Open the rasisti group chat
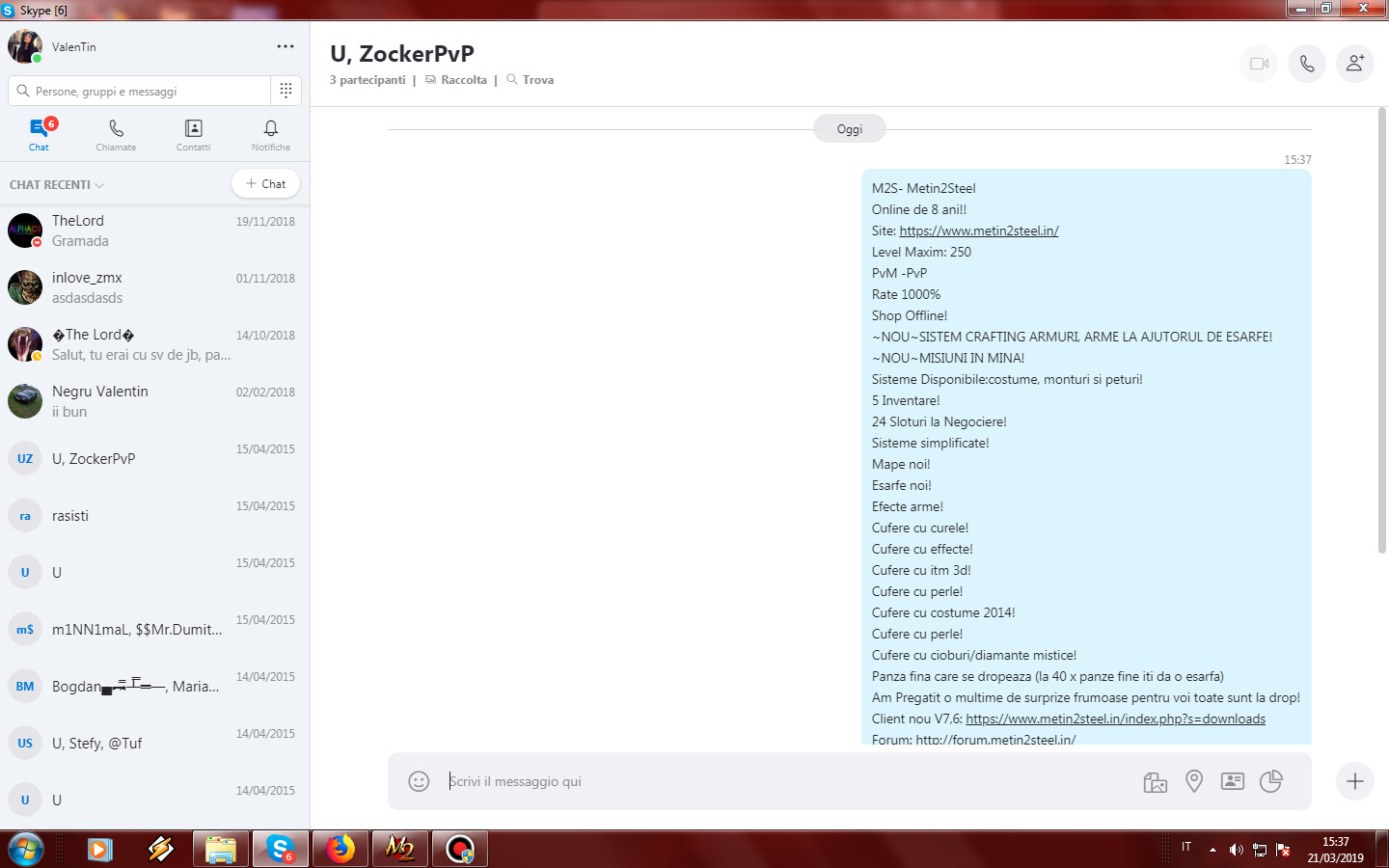This screenshot has width=1389, height=868. 154,515
